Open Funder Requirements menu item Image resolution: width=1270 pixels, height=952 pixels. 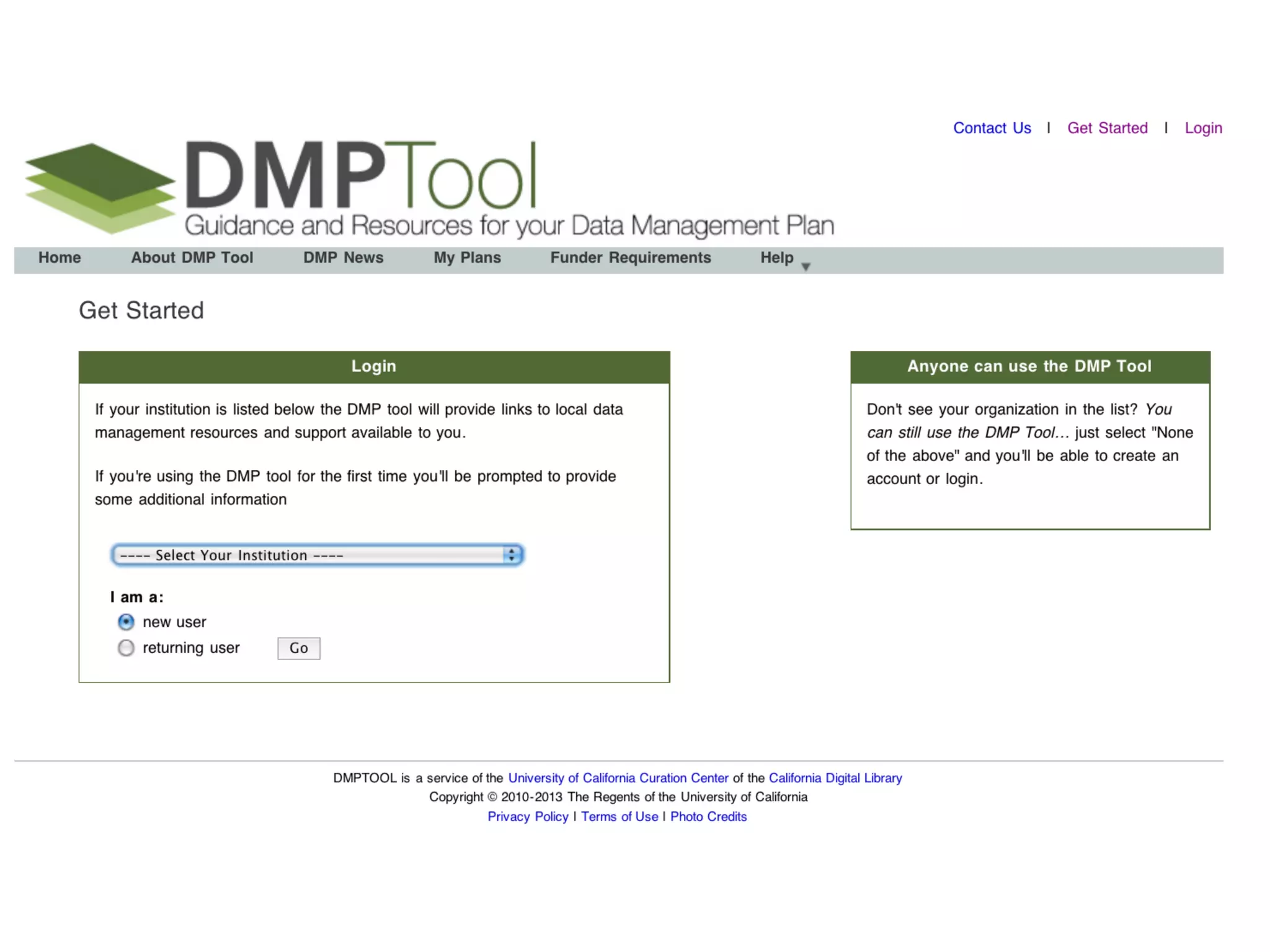pos(630,258)
